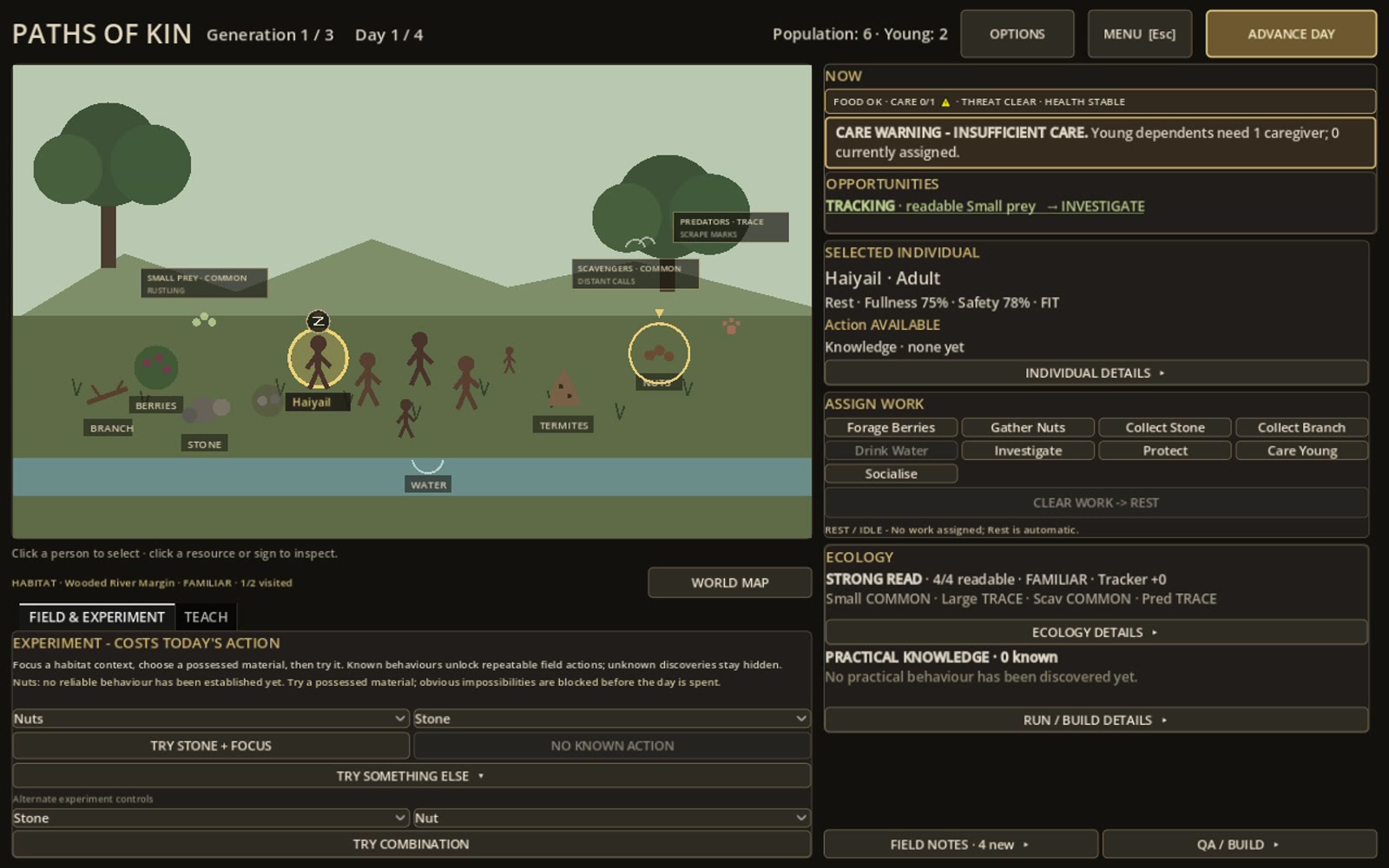This screenshot has width=1389, height=868.
Task: Inspect the branch resource on the ground
Action: (107, 394)
